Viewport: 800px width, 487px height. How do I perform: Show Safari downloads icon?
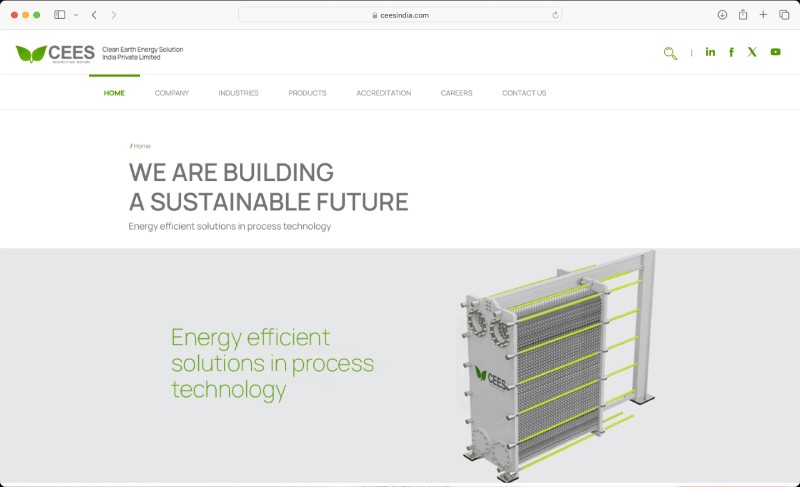point(722,15)
